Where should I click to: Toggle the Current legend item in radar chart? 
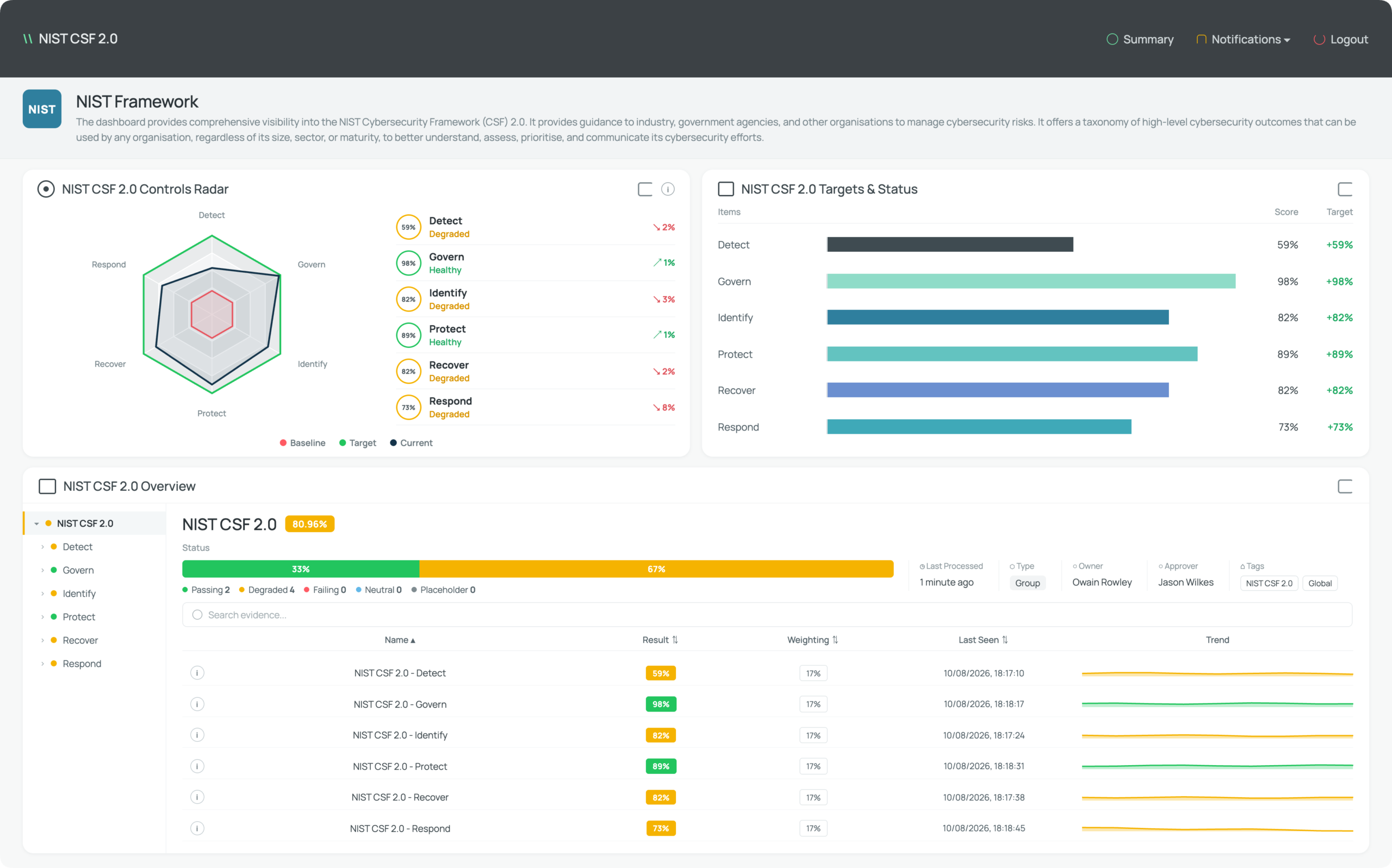click(411, 442)
